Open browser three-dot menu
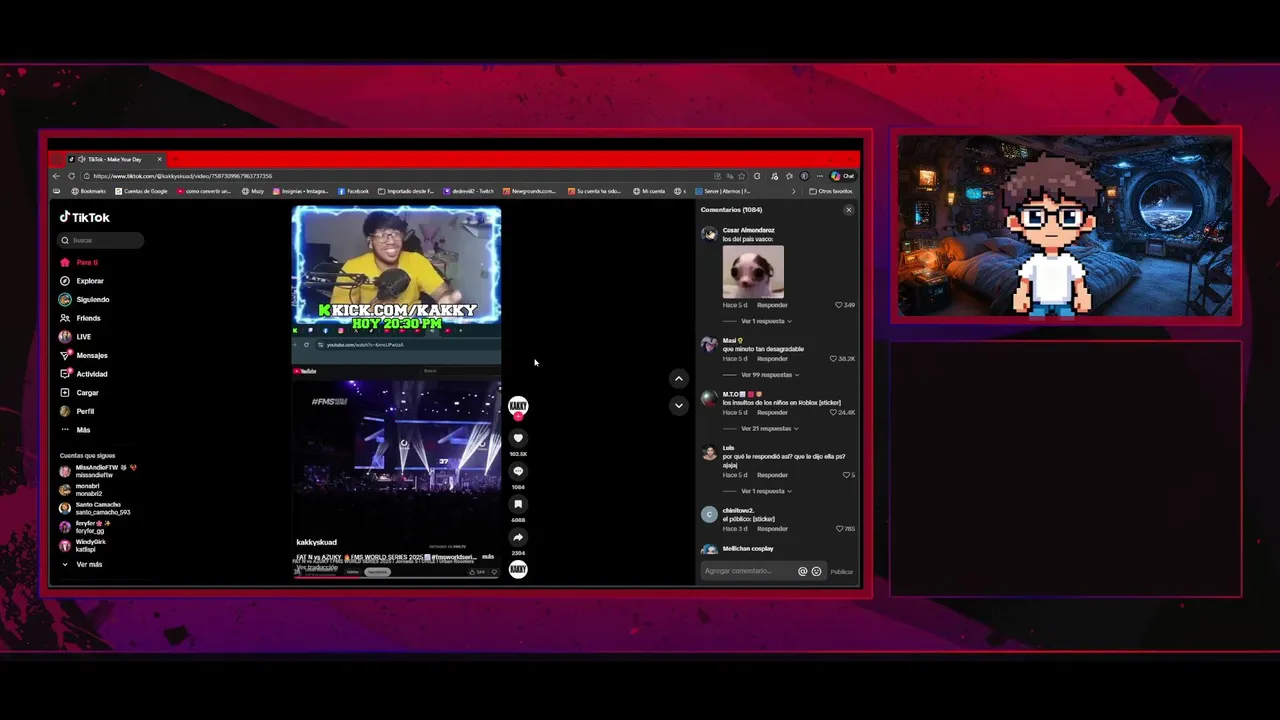The height and width of the screenshot is (720, 1280). 820,176
